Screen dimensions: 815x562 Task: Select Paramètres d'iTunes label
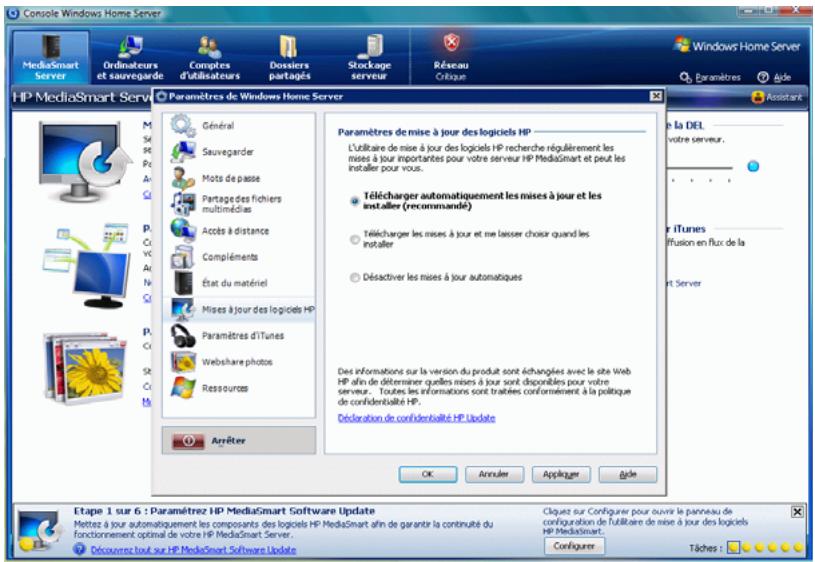pyautogui.click(x=243, y=336)
